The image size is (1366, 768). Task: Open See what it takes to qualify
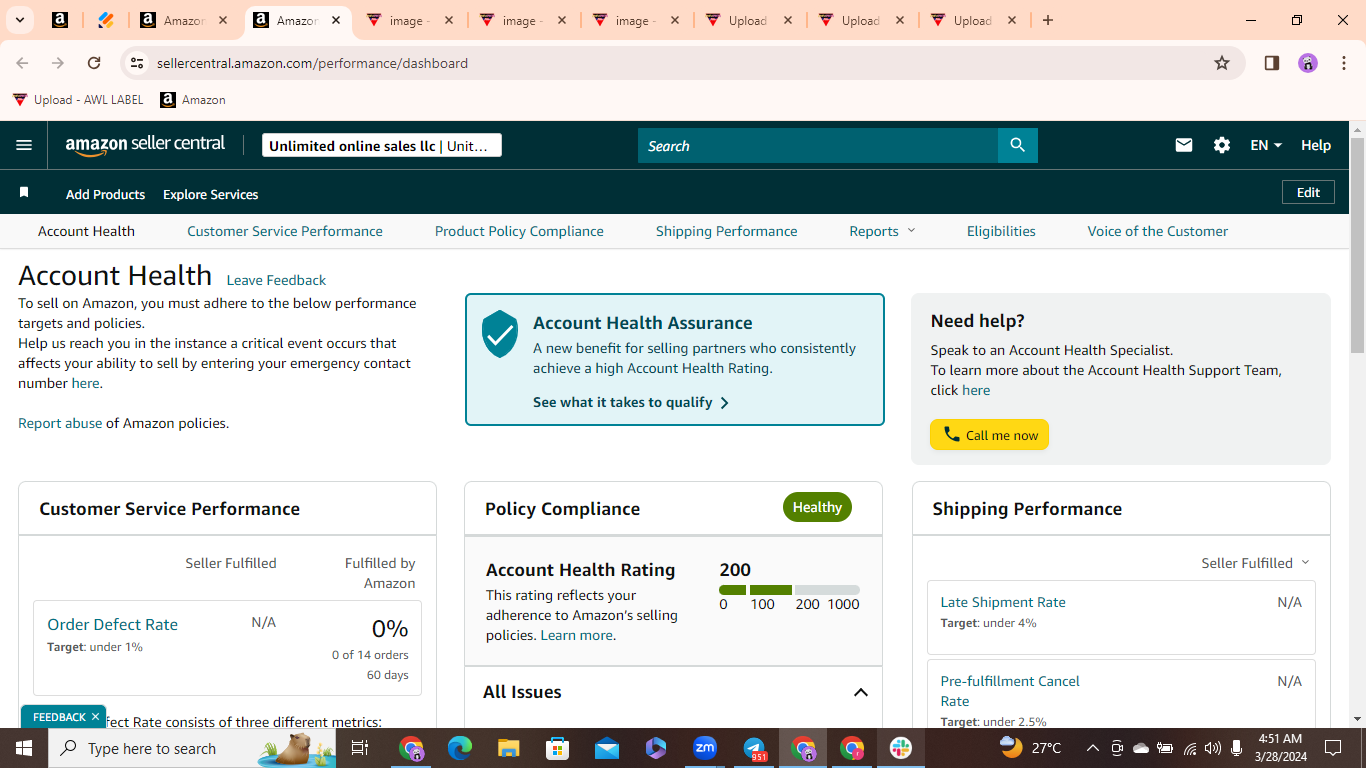631,402
